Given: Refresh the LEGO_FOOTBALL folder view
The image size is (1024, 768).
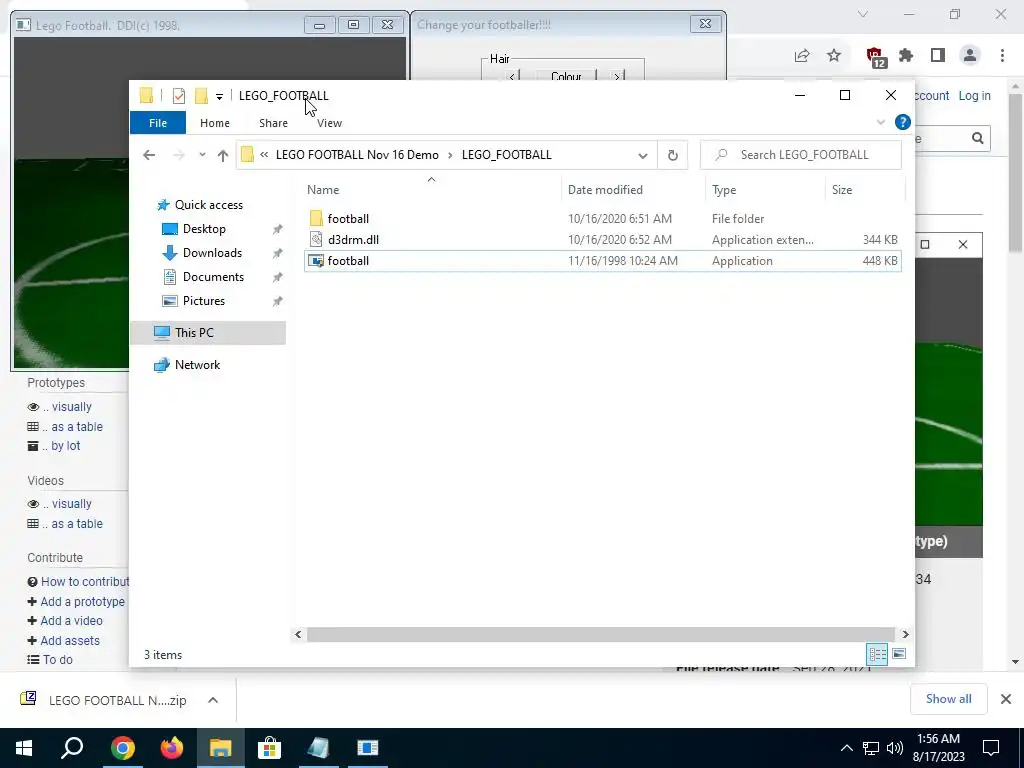Looking at the screenshot, I should [673, 155].
